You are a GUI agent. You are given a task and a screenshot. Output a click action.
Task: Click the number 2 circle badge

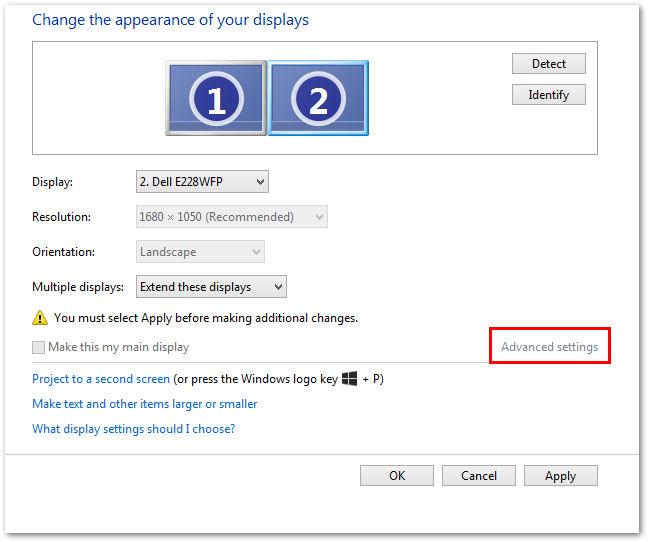[x=318, y=99]
